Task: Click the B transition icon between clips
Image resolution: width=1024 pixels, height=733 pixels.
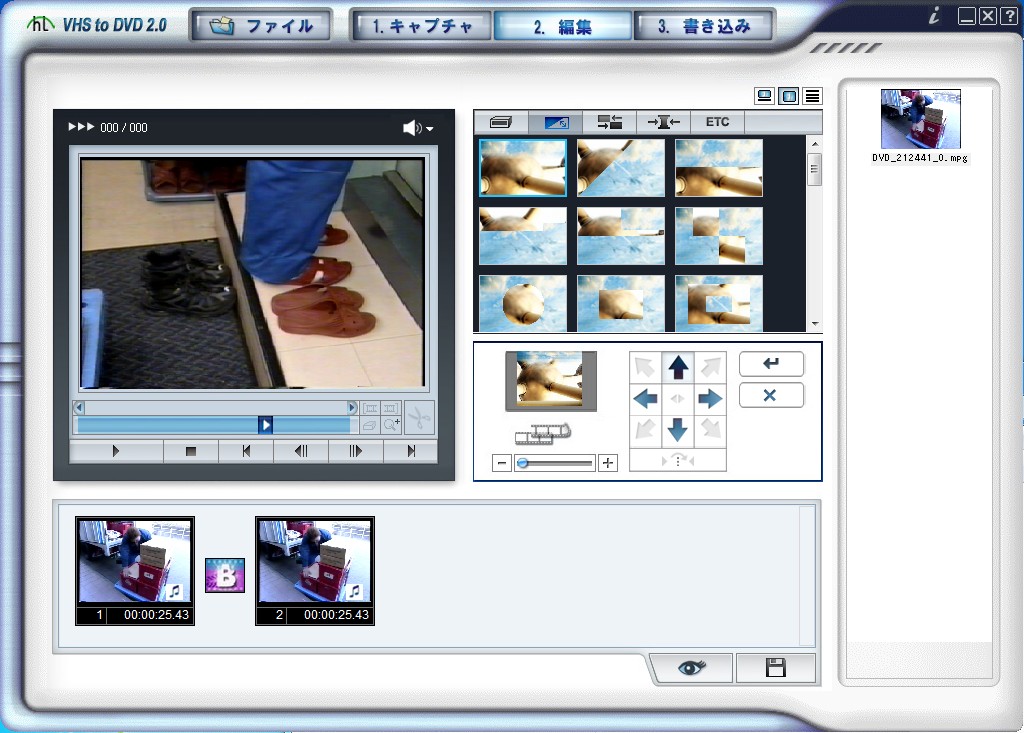Action: click(x=225, y=575)
